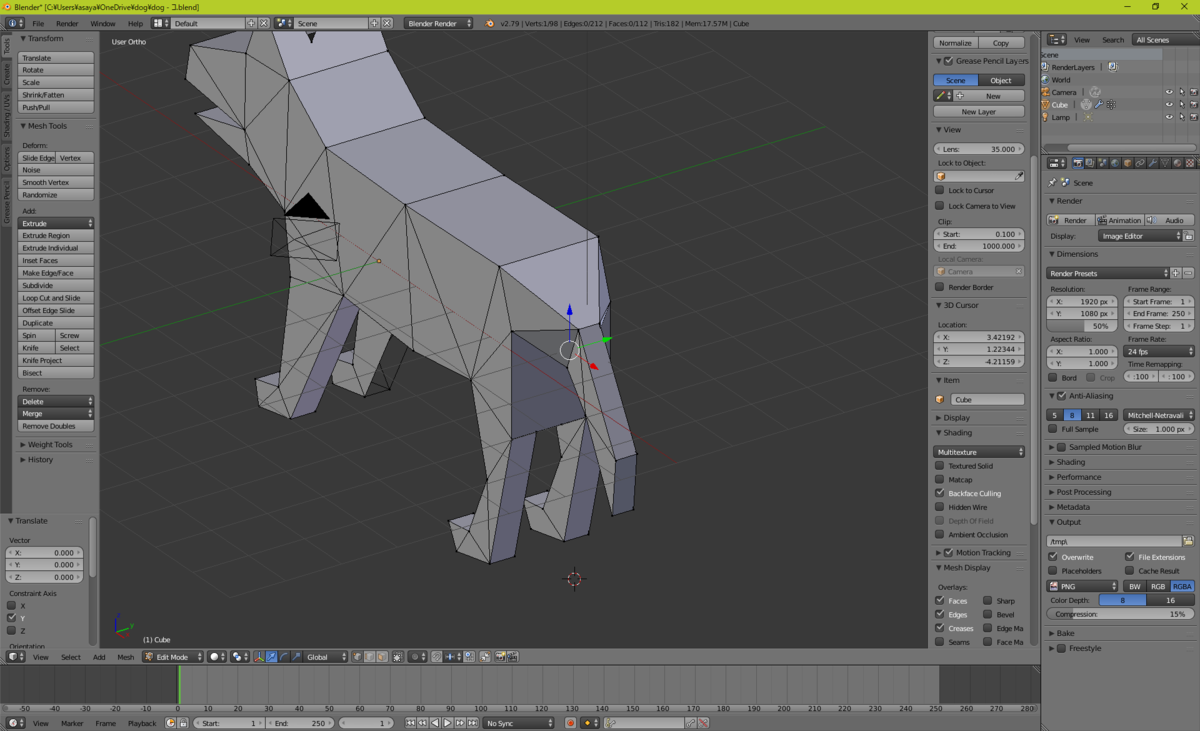Adjust the resolution percentage 50% slider

(1080, 326)
